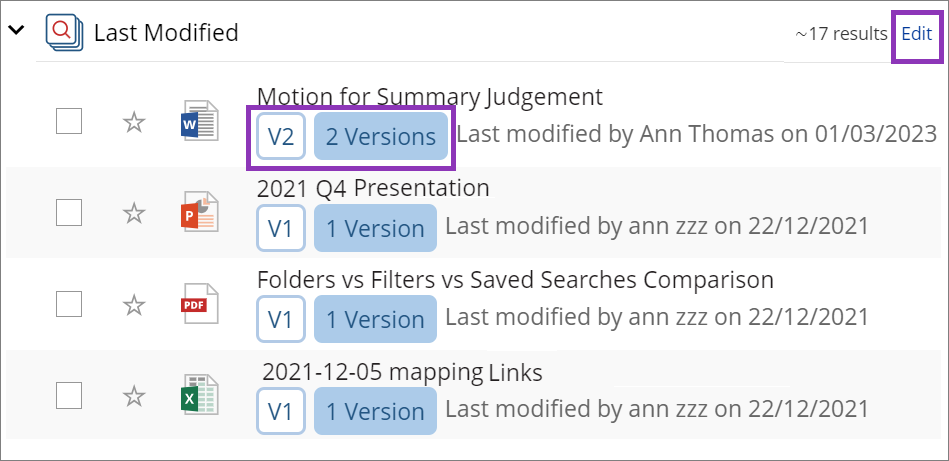
Task: Star the Folders vs Filters PDF
Action: (134, 304)
